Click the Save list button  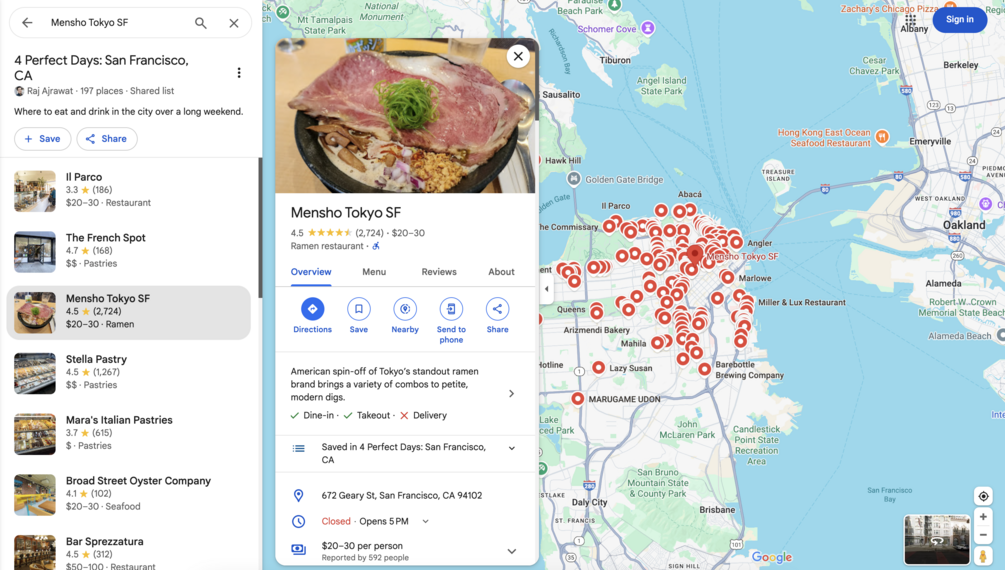(x=42, y=138)
